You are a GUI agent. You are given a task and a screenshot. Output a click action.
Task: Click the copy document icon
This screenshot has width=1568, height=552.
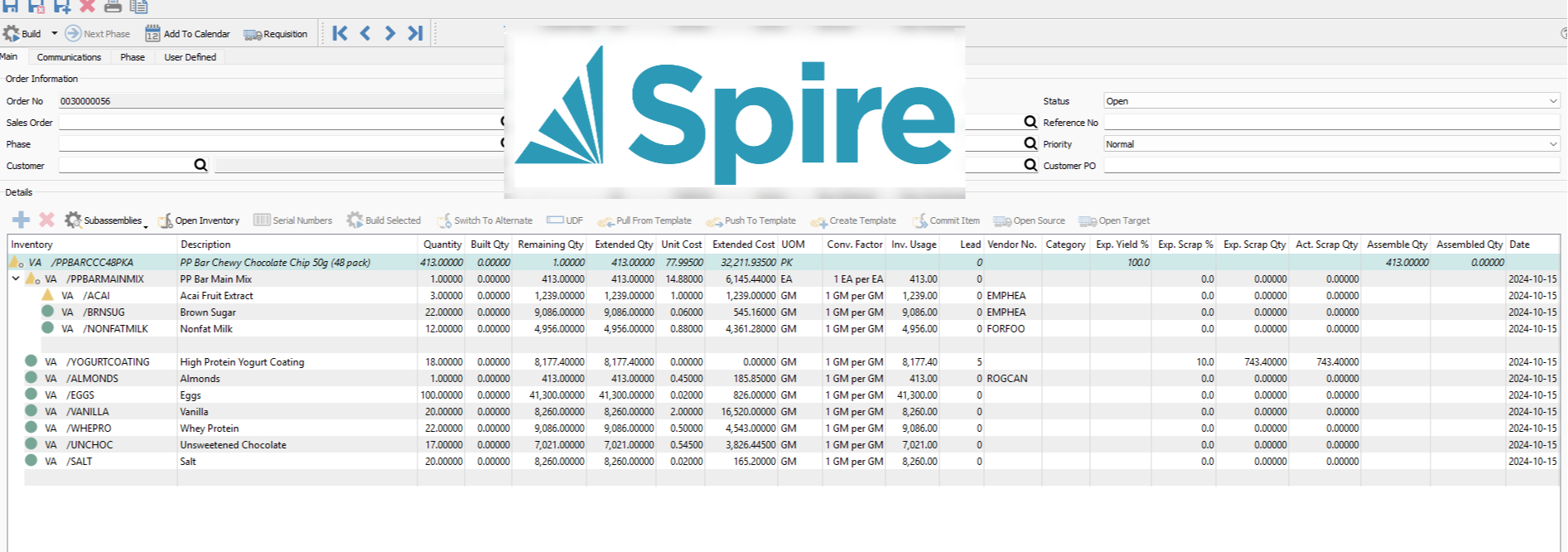(x=139, y=5)
